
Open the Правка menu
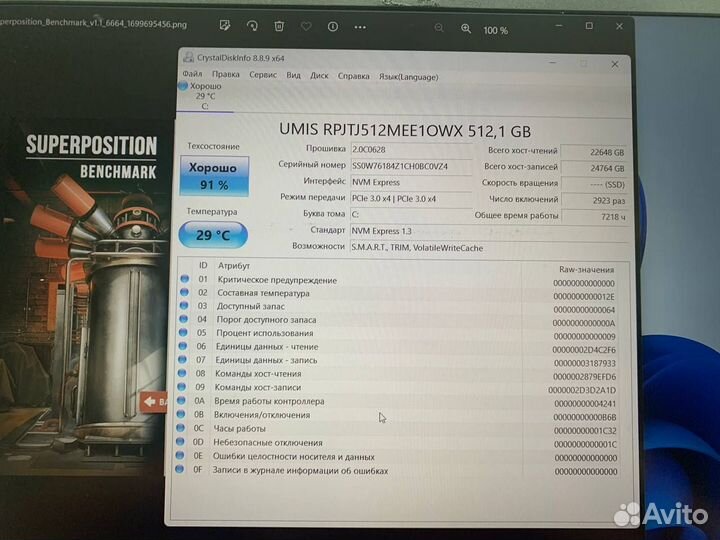pyautogui.click(x=225, y=74)
